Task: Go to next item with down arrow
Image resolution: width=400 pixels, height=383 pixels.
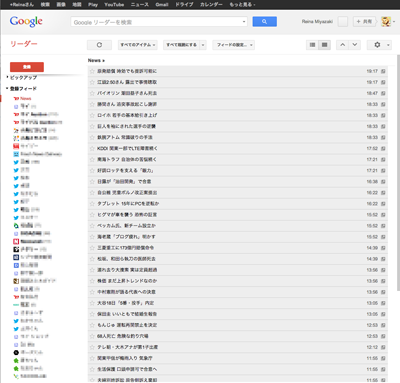Action: (x=355, y=45)
